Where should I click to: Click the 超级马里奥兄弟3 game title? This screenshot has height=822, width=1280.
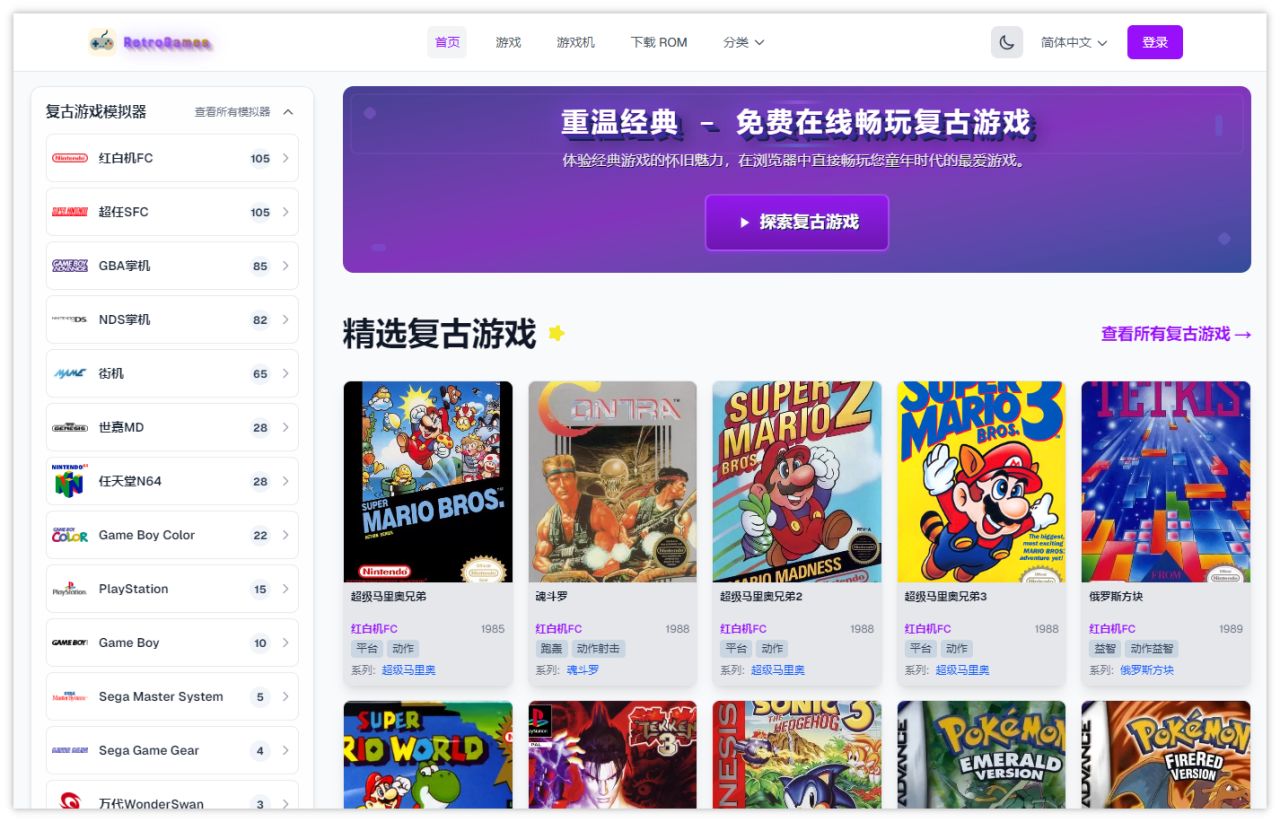click(946, 597)
